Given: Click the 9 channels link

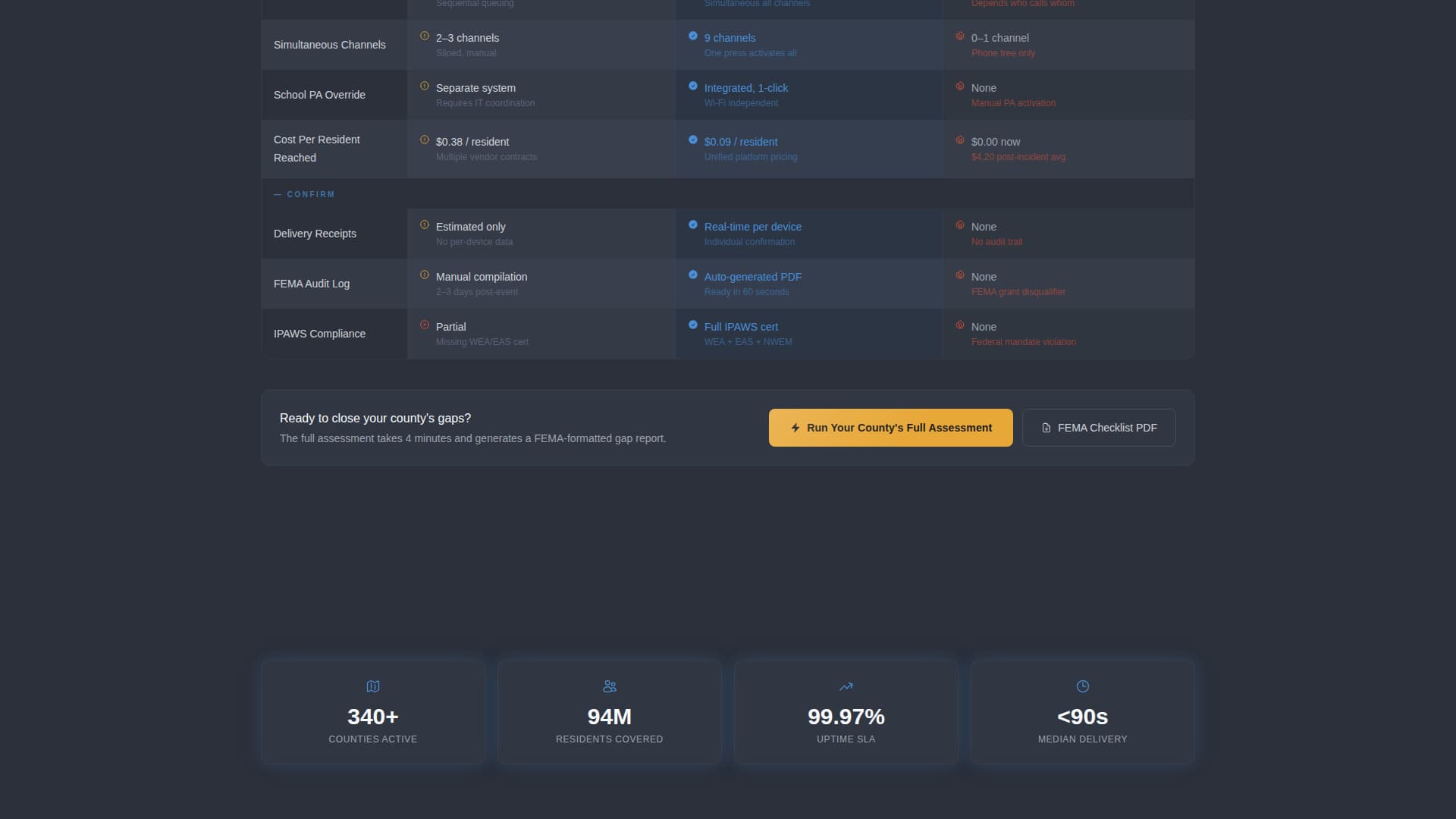Looking at the screenshot, I should tap(730, 37).
